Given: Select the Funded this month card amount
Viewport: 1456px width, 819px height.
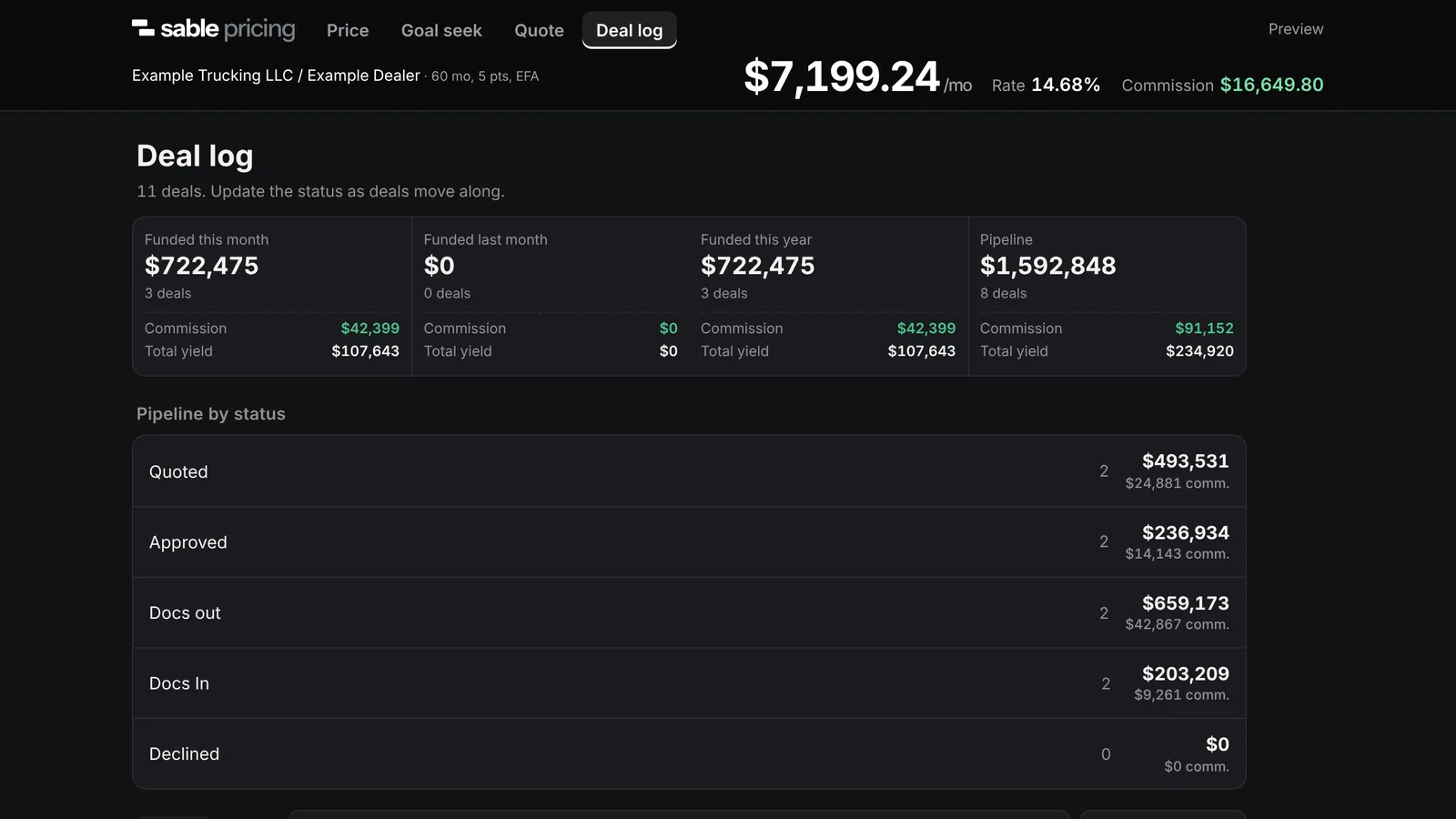Looking at the screenshot, I should click(201, 266).
